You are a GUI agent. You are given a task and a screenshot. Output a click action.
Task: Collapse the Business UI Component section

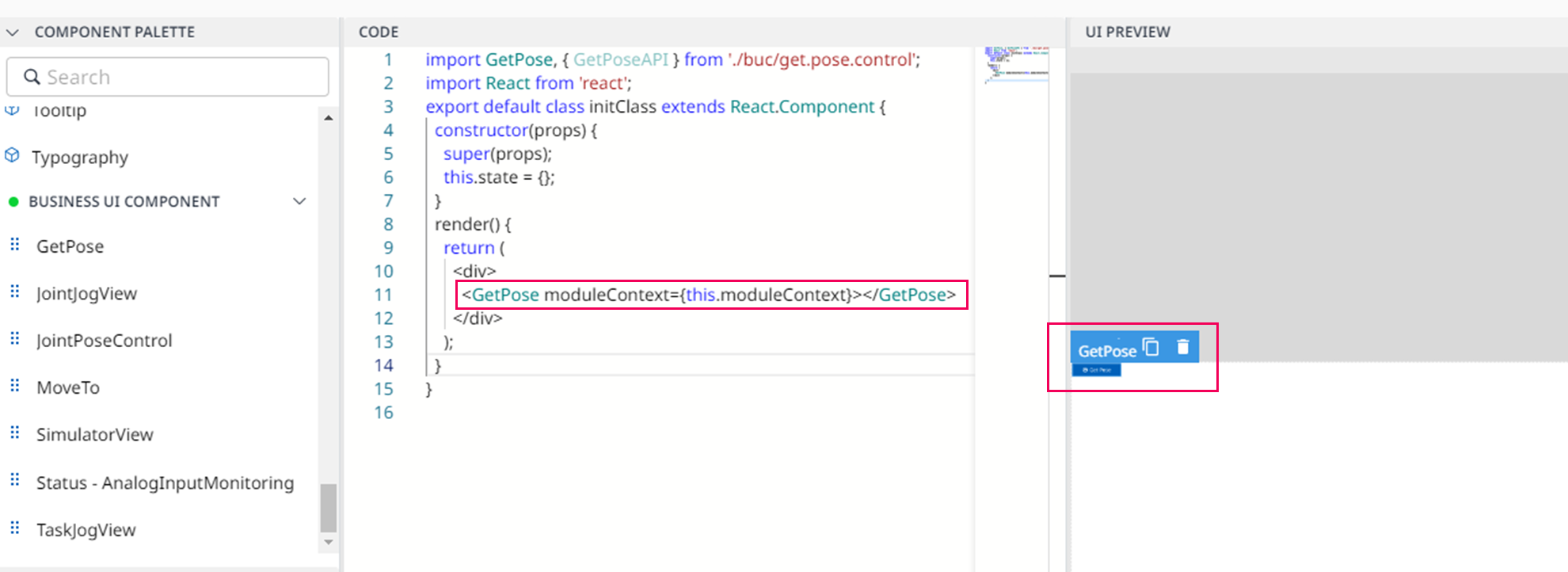coord(299,201)
